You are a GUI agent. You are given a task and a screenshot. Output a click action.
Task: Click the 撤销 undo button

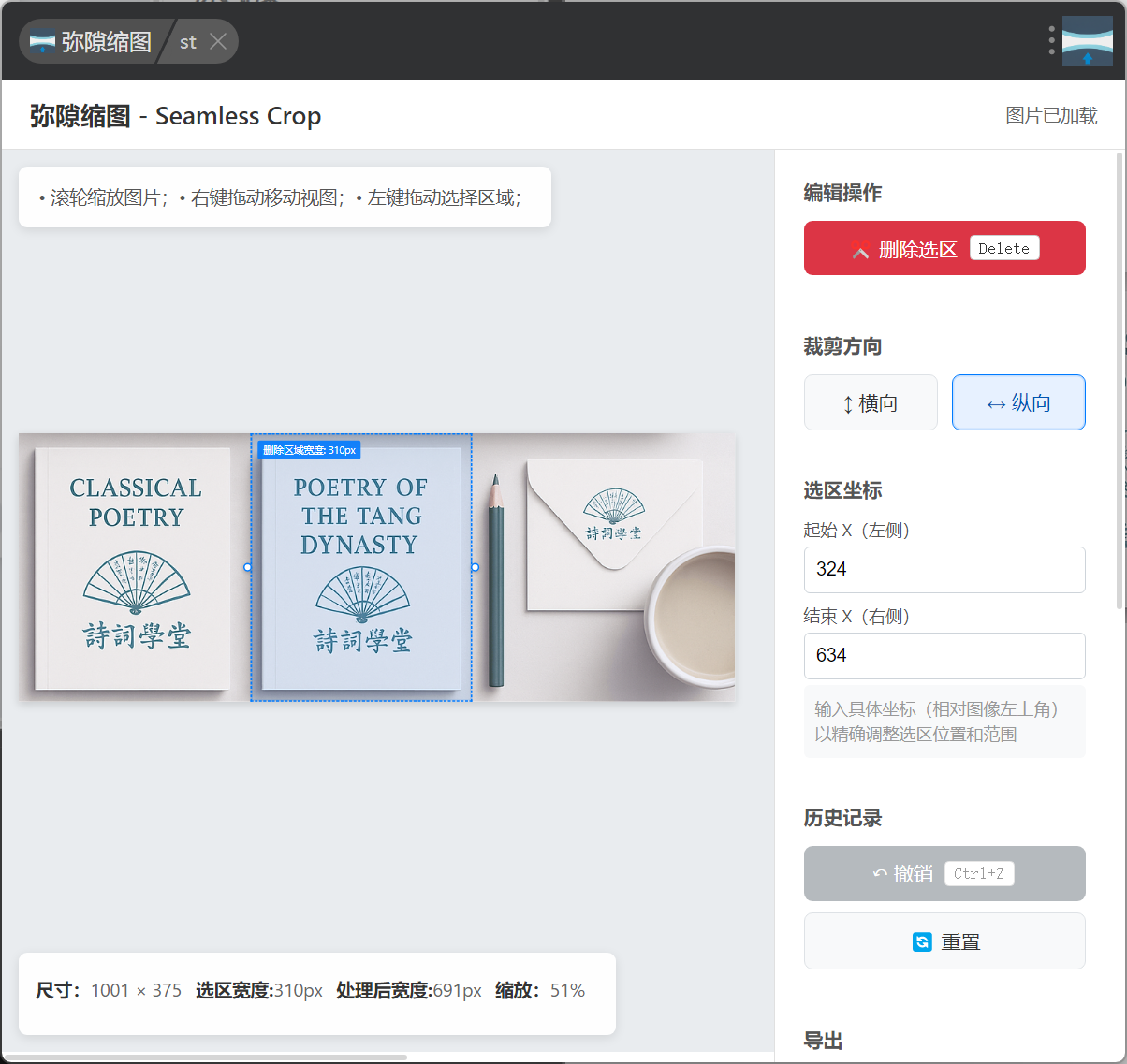tap(944, 873)
